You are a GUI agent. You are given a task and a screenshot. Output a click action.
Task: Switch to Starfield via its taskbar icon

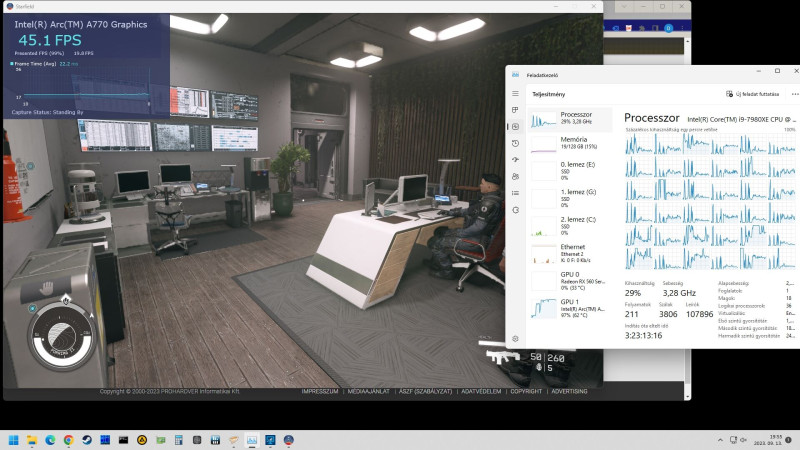tap(289, 440)
